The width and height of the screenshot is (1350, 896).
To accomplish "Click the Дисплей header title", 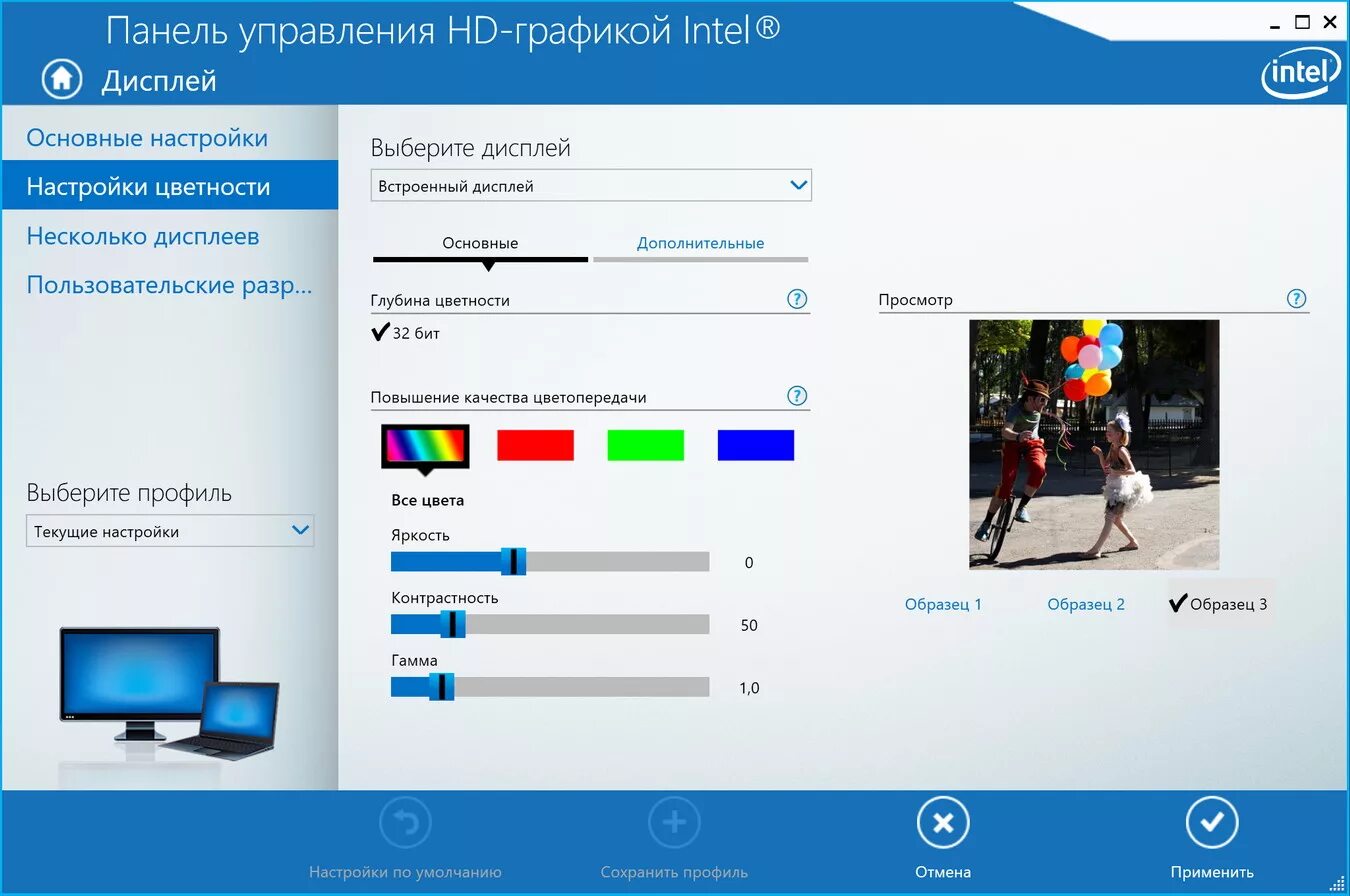I will coord(159,81).
